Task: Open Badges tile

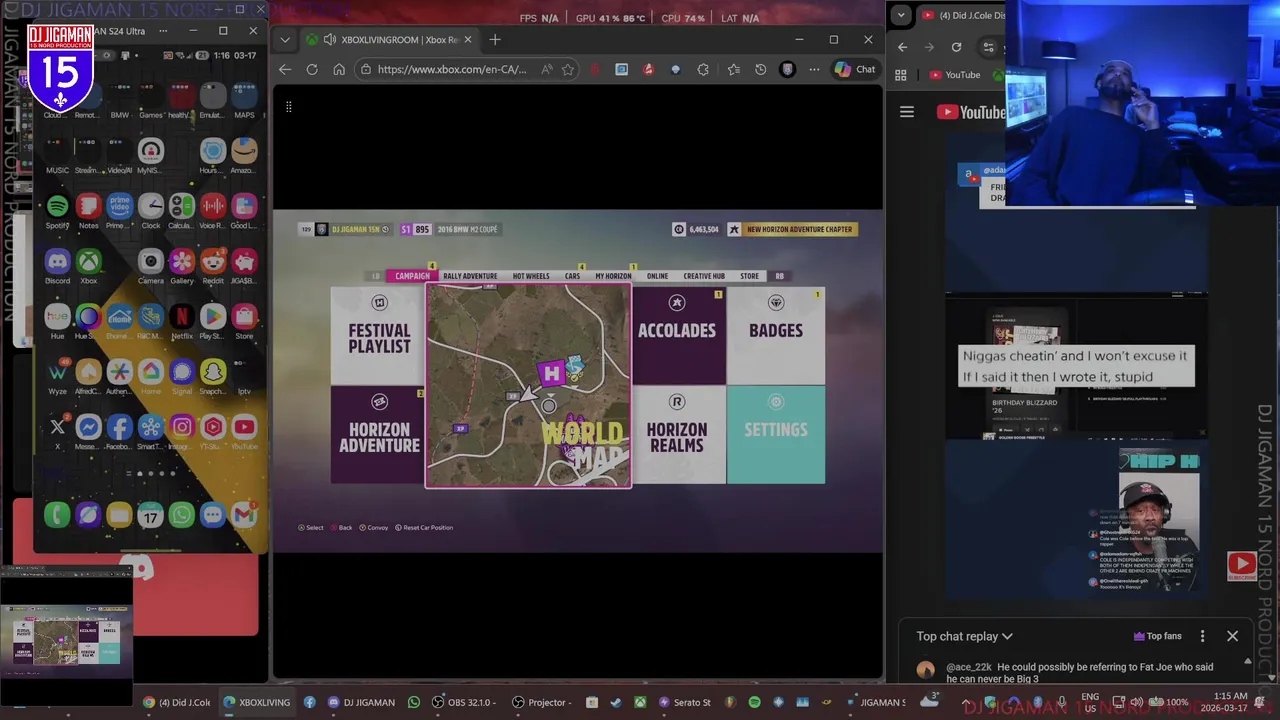Action: point(776,336)
